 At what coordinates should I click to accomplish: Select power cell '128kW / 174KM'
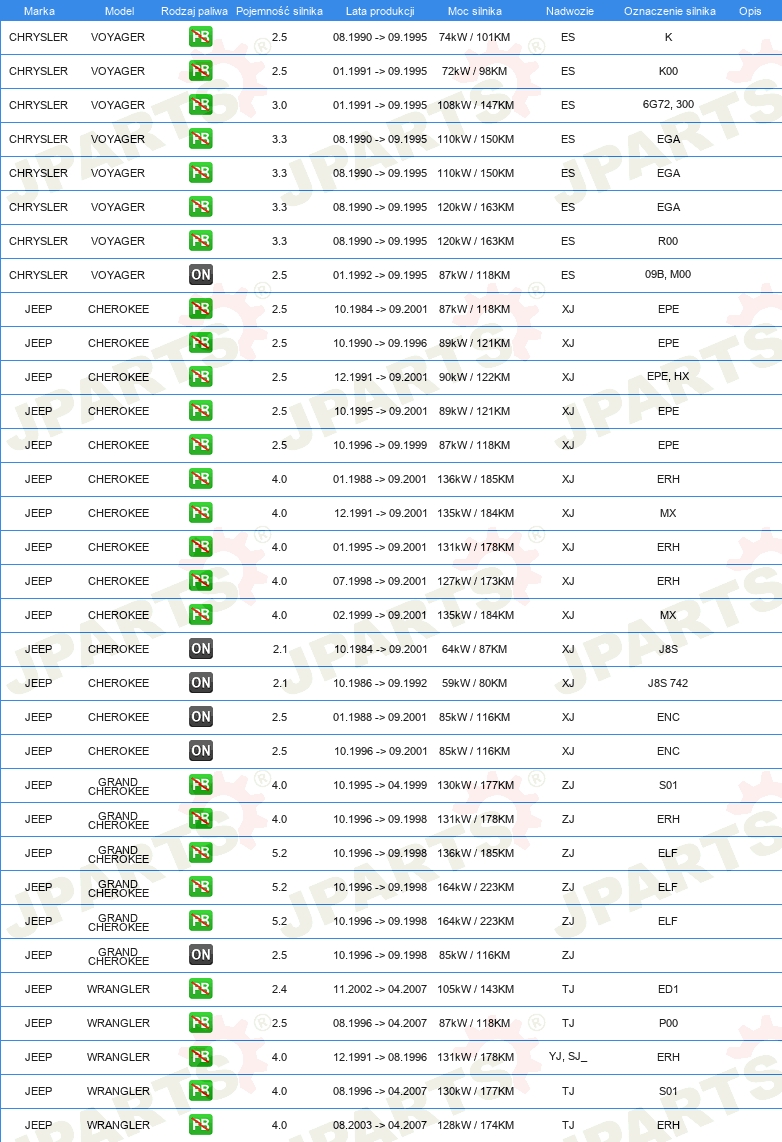tap(475, 1125)
